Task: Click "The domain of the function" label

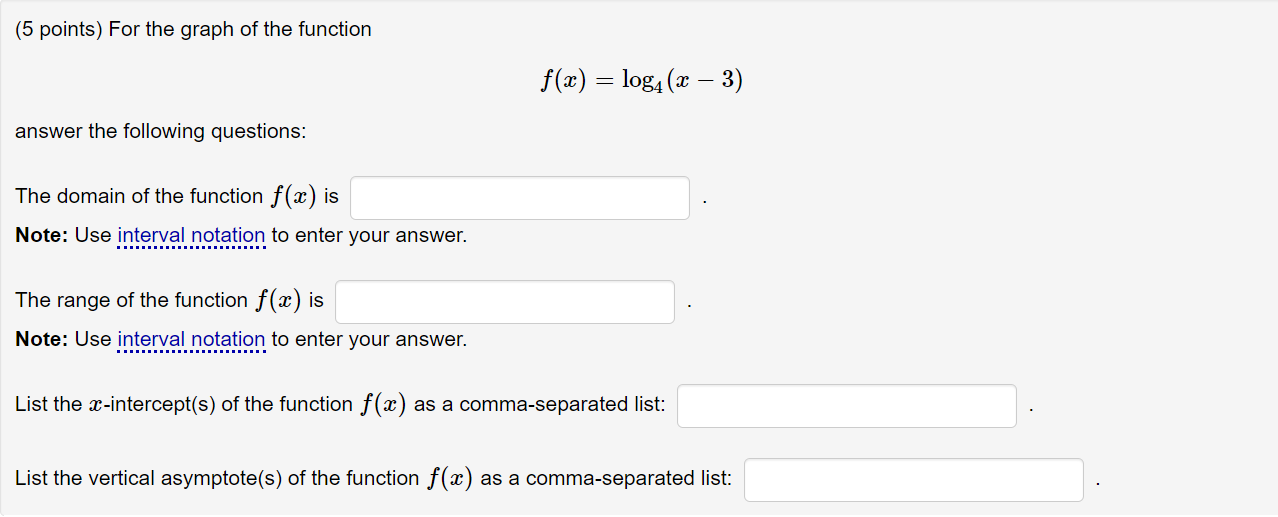Action: click(139, 197)
